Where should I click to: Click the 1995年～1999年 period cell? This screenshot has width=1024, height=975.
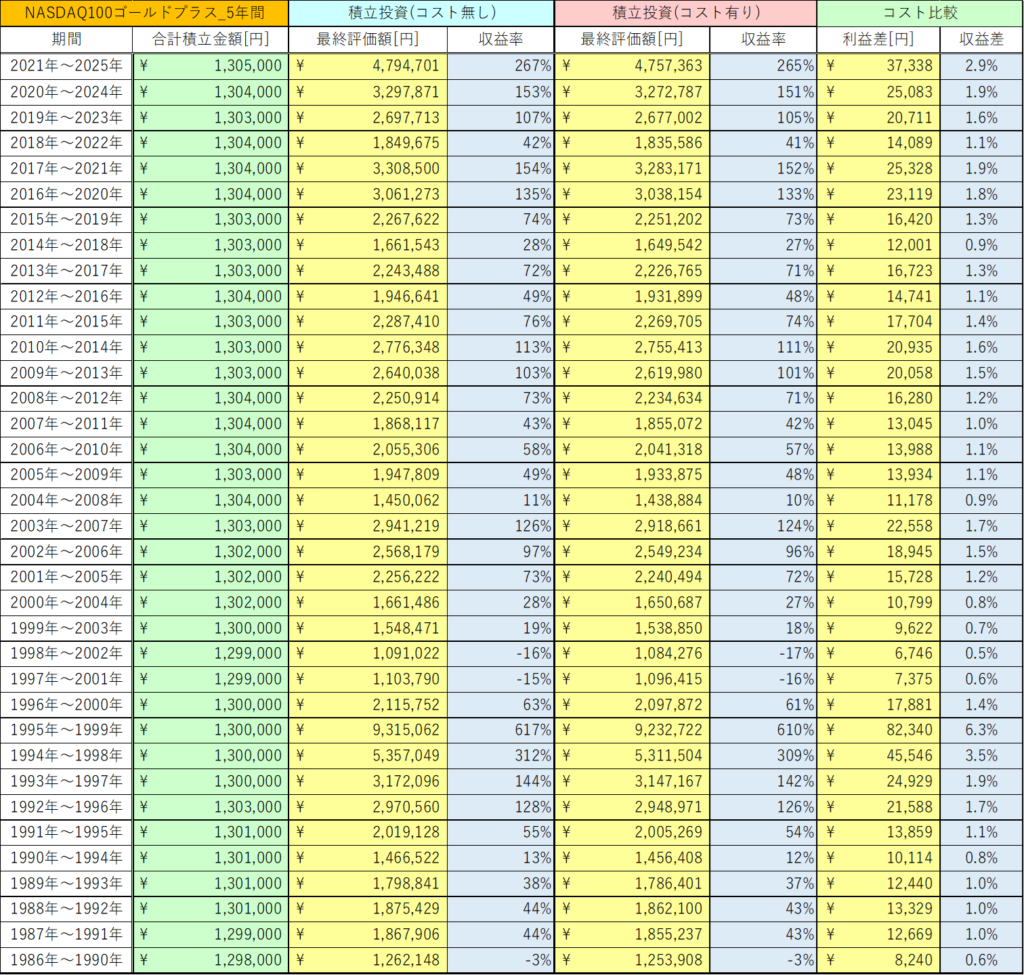67,730
